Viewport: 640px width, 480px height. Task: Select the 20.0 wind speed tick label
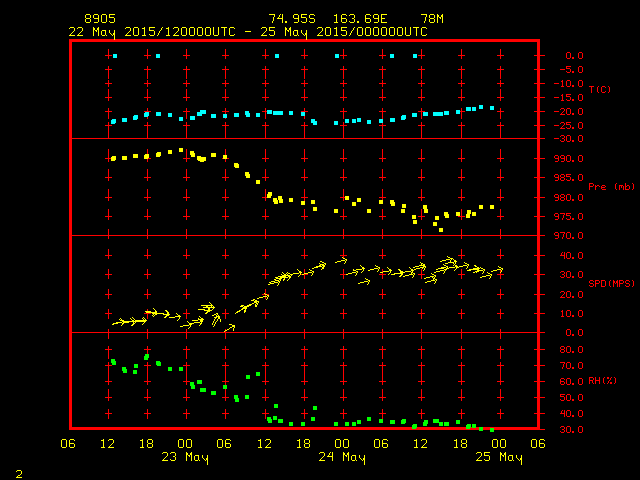(x=571, y=295)
